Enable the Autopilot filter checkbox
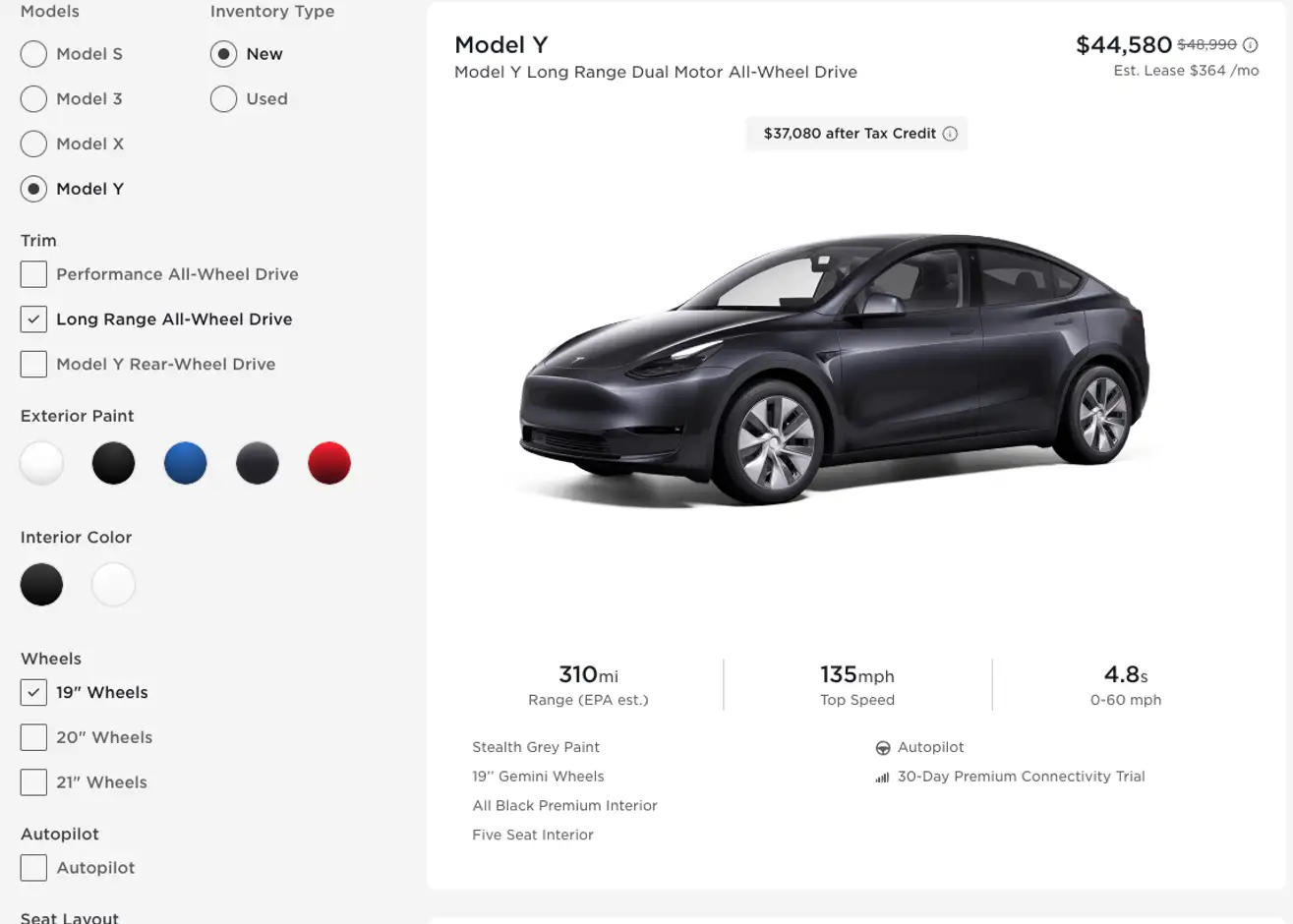This screenshot has width=1293, height=924. (x=33, y=868)
